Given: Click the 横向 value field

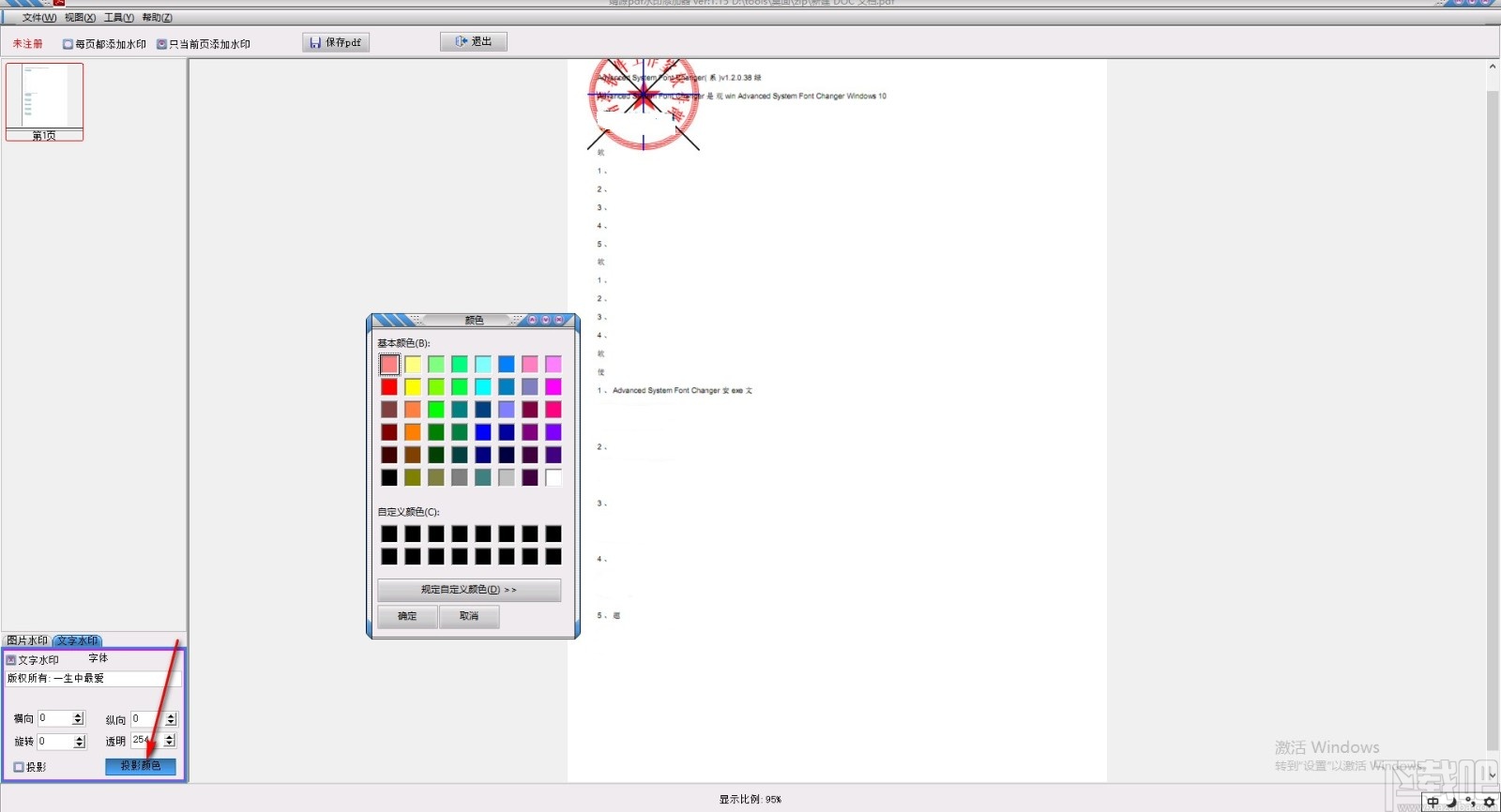Looking at the screenshot, I should [53, 718].
